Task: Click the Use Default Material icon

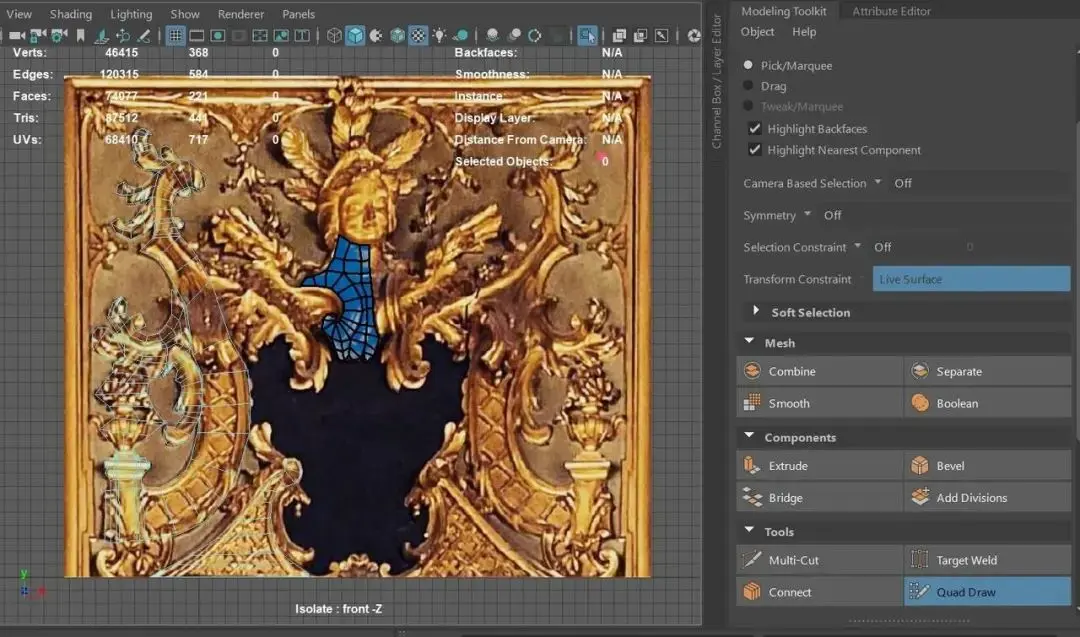Action: pyautogui.click(x=376, y=35)
